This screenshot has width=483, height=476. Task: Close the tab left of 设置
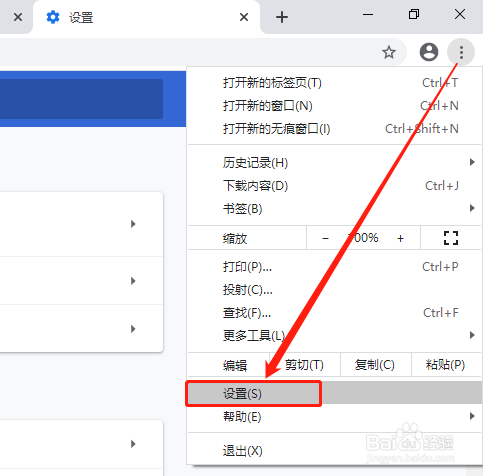point(18,17)
